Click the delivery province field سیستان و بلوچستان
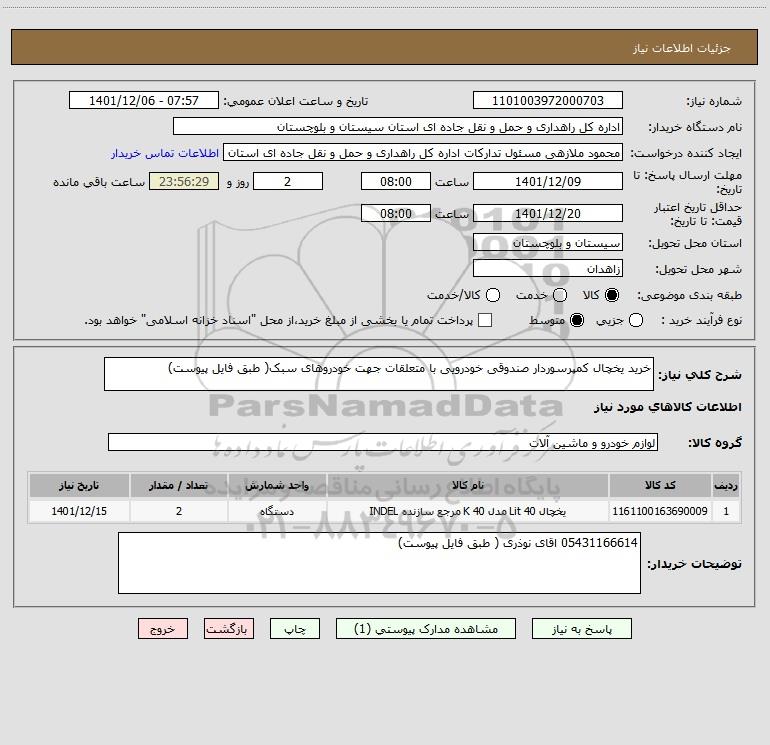The width and height of the screenshot is (770, 745). click(548, 243)
